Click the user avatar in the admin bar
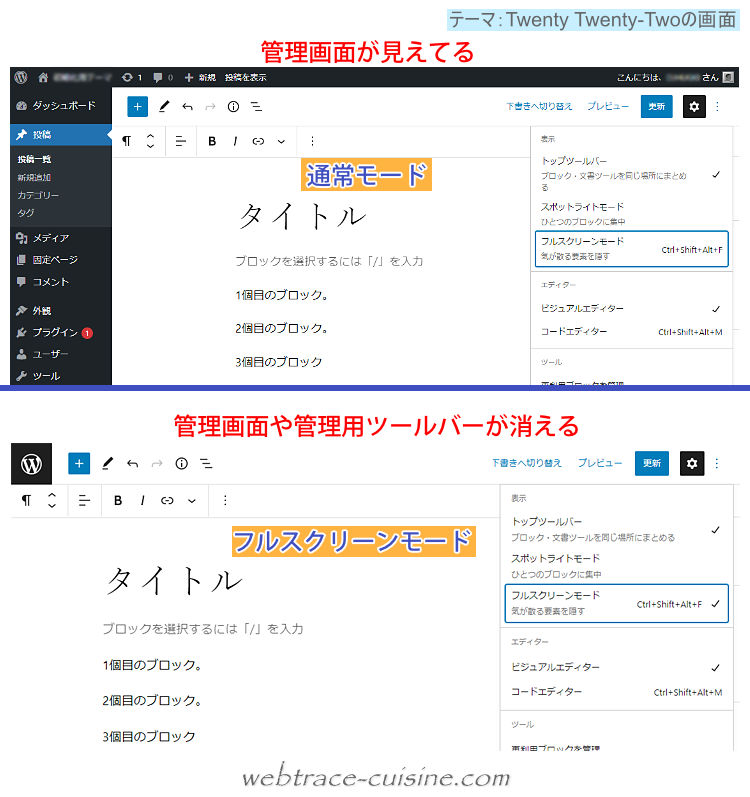Screen dimensions: 750x797 tap(728, 77)
